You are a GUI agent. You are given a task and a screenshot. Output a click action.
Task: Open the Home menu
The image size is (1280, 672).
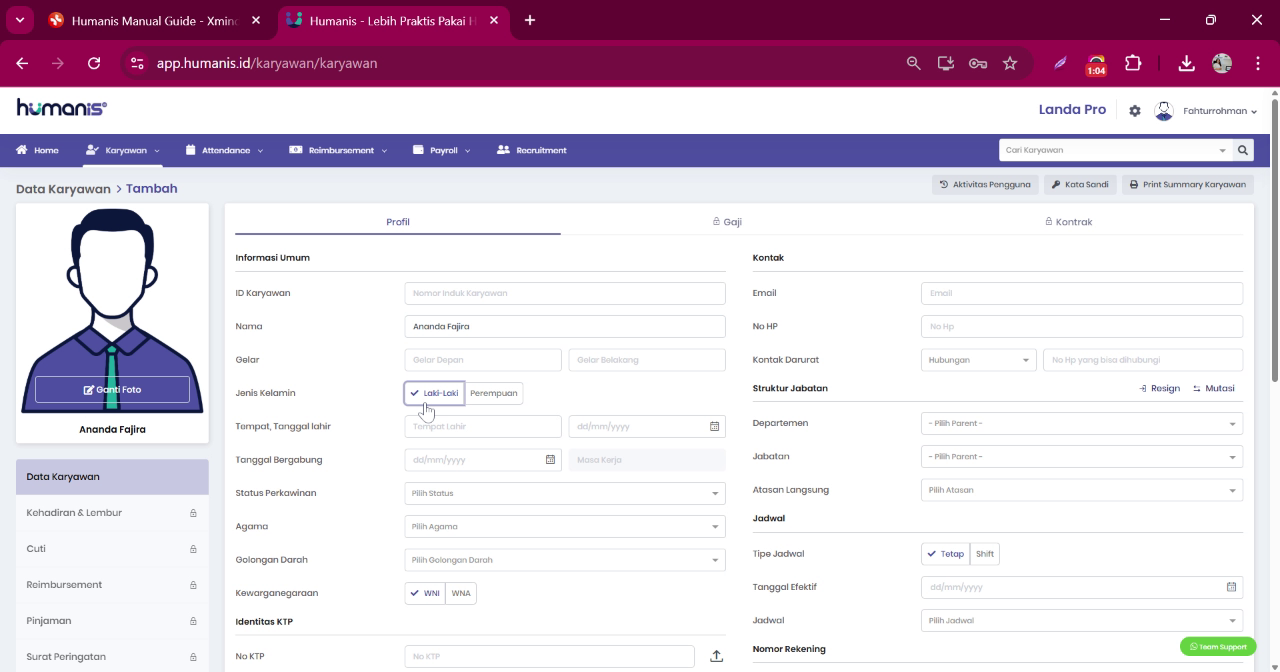coord(37,150)
